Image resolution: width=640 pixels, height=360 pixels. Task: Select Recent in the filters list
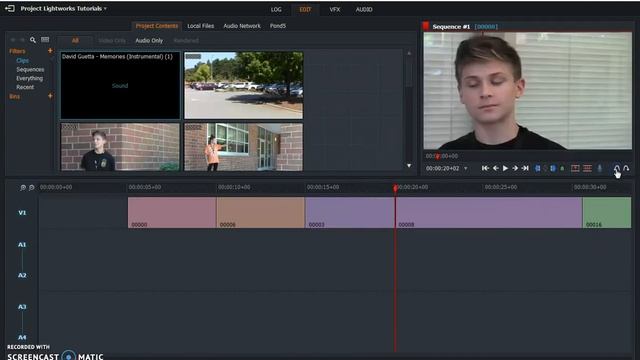click(x=25, y=87)
